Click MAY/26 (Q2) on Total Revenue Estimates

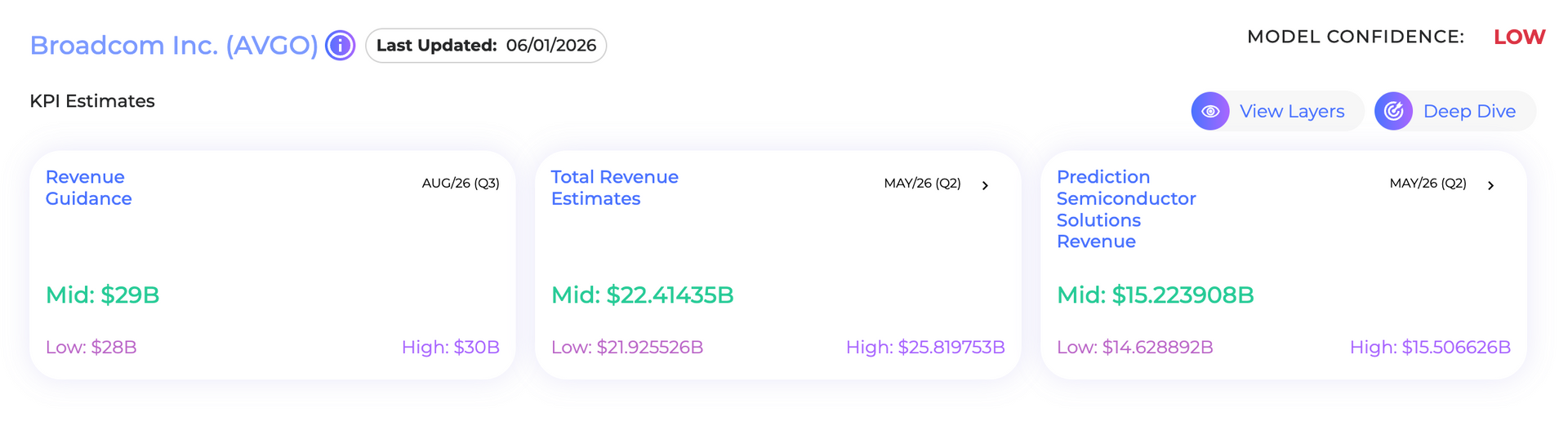(922, 184)
